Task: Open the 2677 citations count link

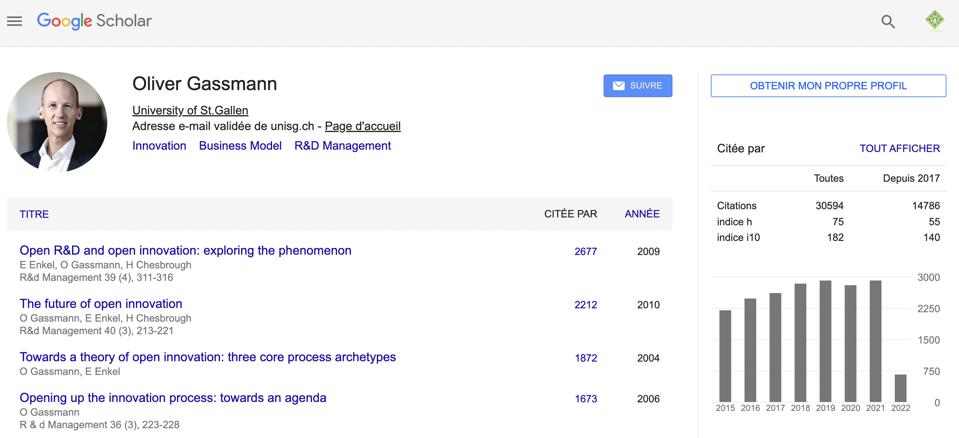Action: (x=585, y=252)
